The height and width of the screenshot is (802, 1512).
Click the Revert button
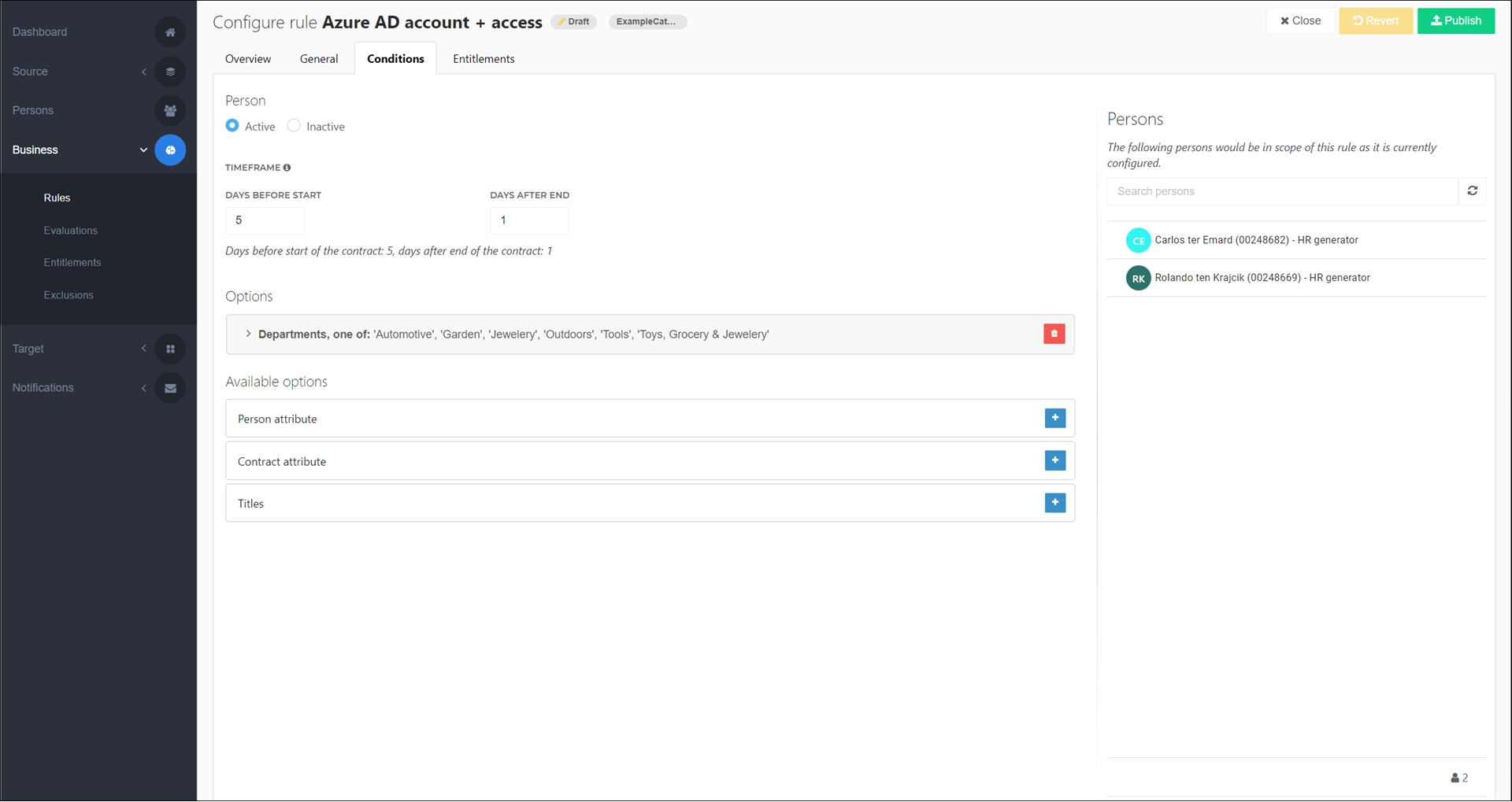pyautogui.click(x=1376, y=21)
